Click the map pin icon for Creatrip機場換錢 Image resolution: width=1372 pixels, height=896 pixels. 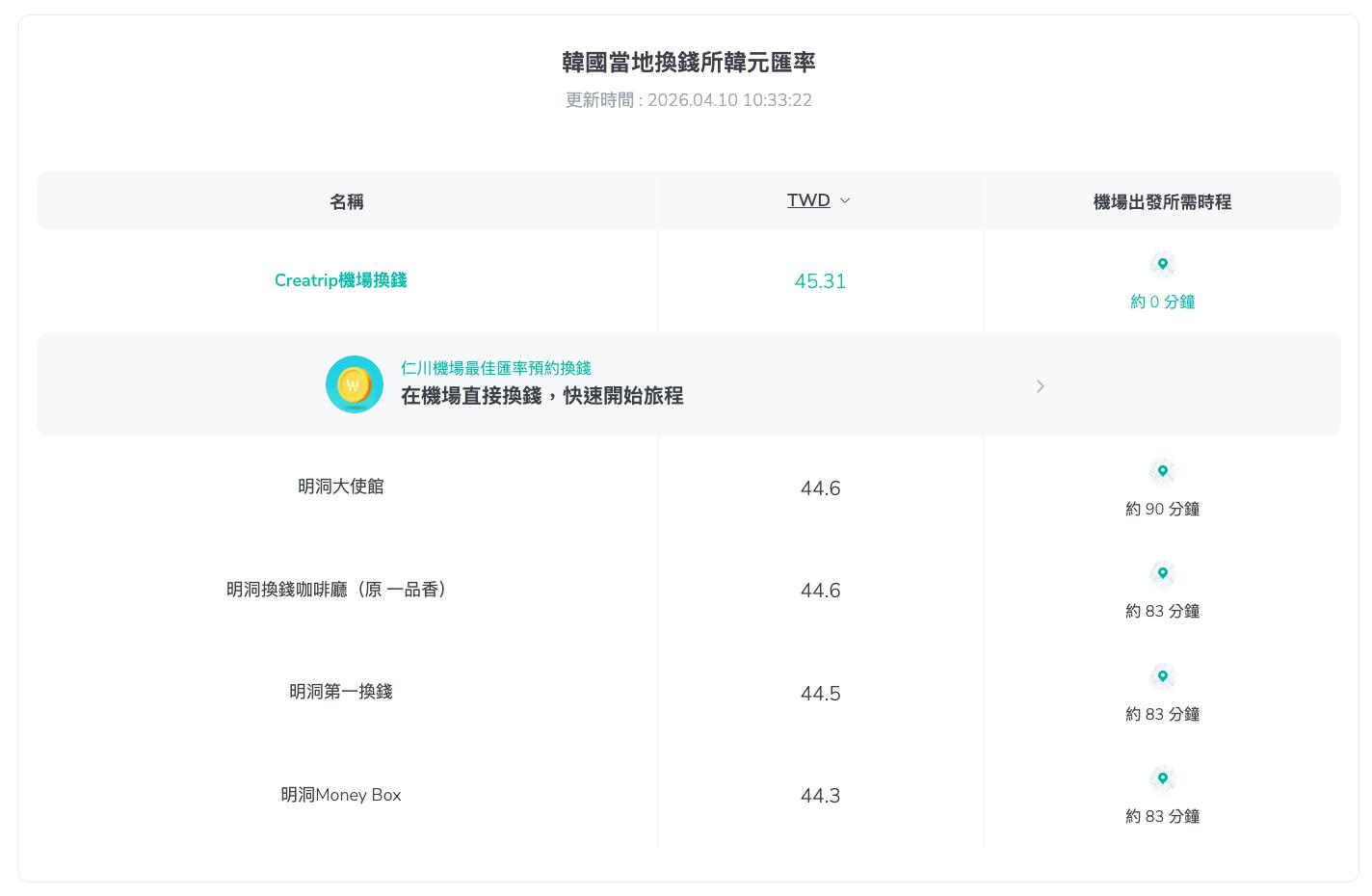click(1162, 264)
